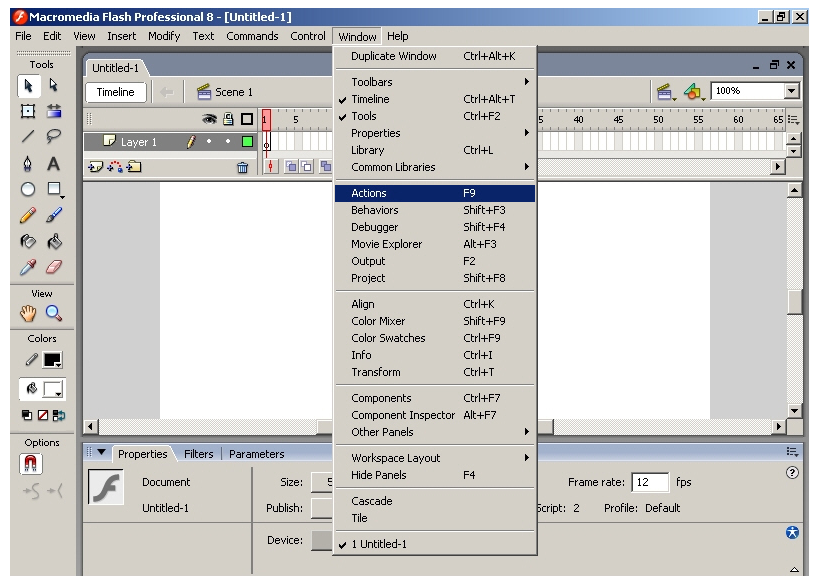Screen dimensions: 818x584
Task: Expand the Workspace Layout submenu
Action: (435, 458)
